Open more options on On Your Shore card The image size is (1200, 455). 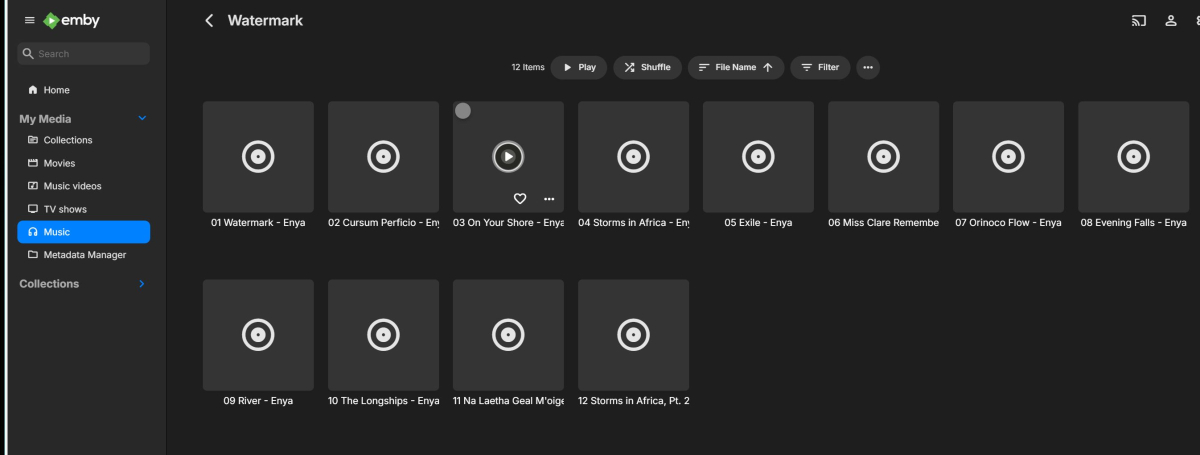pos(549,198)
